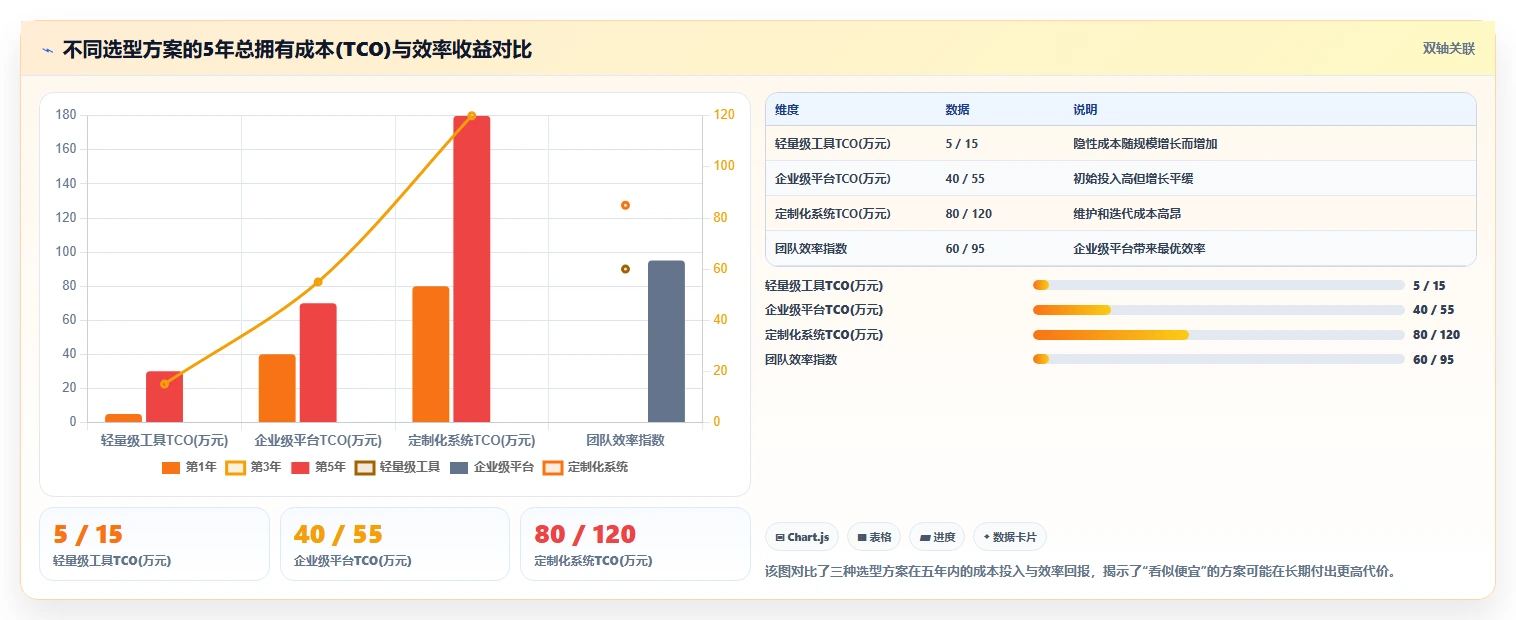Open the 40 / 55 企业级平台TCO stat card
The width and height of the screenshot is (1516, 620).
point(395,544)
